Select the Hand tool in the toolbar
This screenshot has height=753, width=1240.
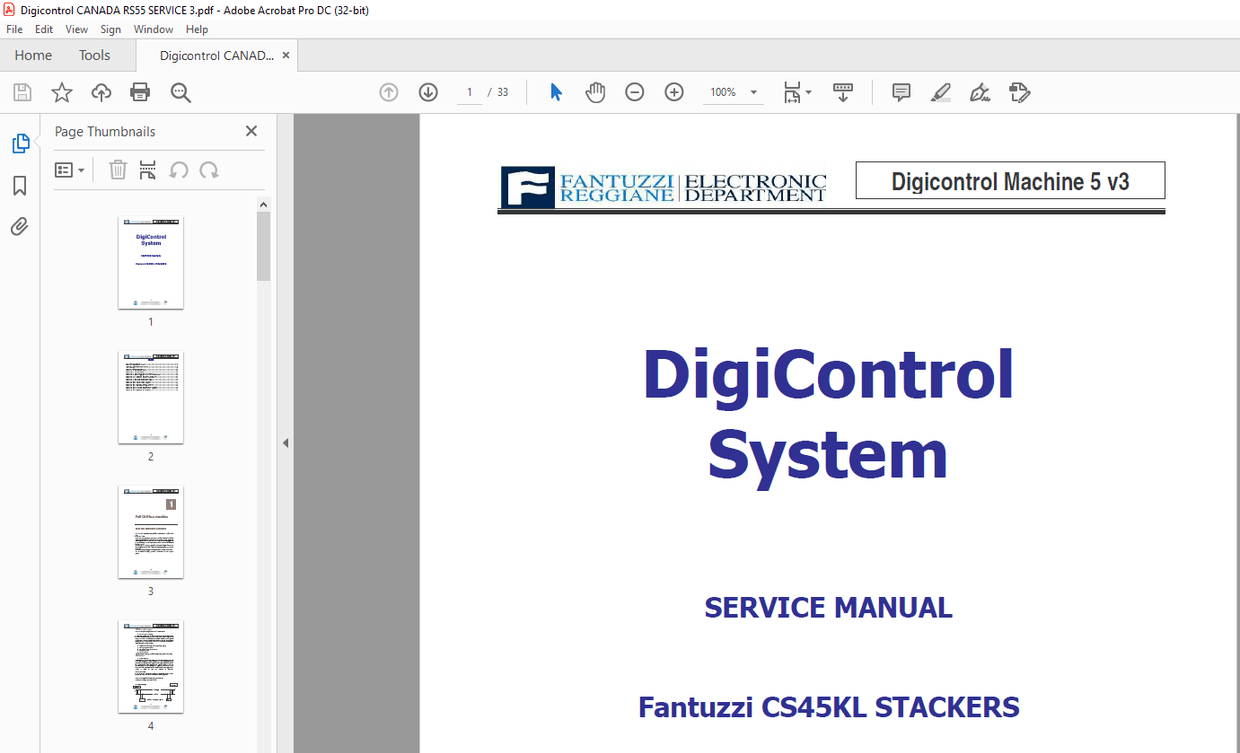(x=595, y=92)
